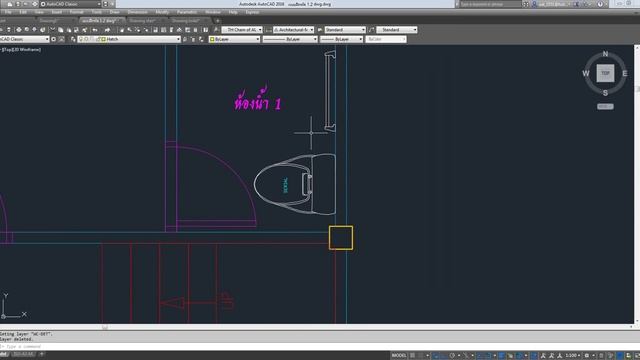640x360 pixels.
Task: Toggle Isometric Drafting in status bar
Action: tap(466, 356)
